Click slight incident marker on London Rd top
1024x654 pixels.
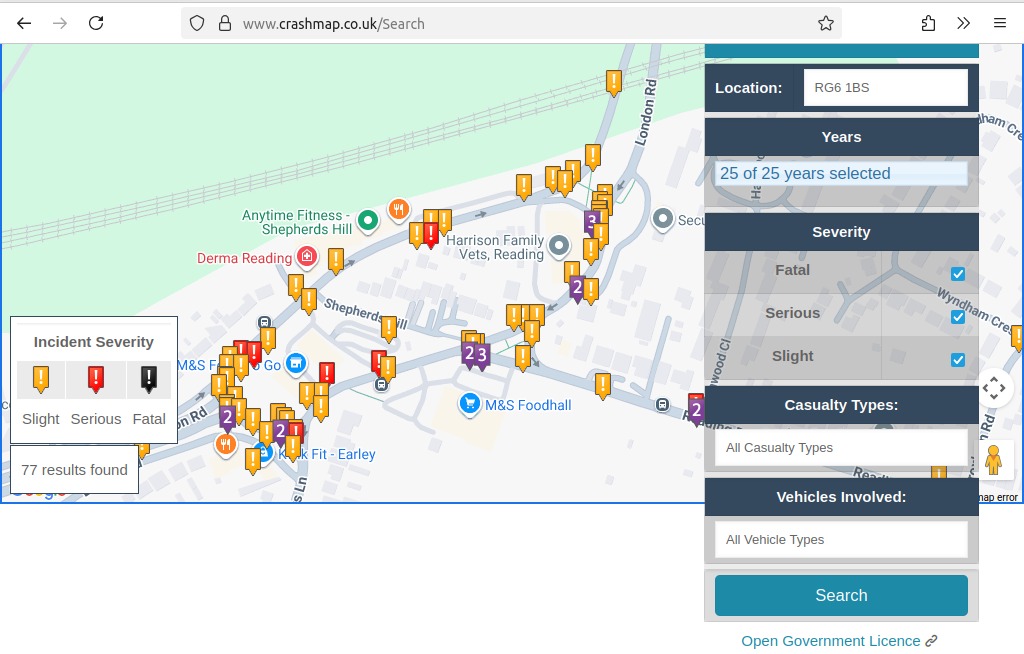(613, 82)
